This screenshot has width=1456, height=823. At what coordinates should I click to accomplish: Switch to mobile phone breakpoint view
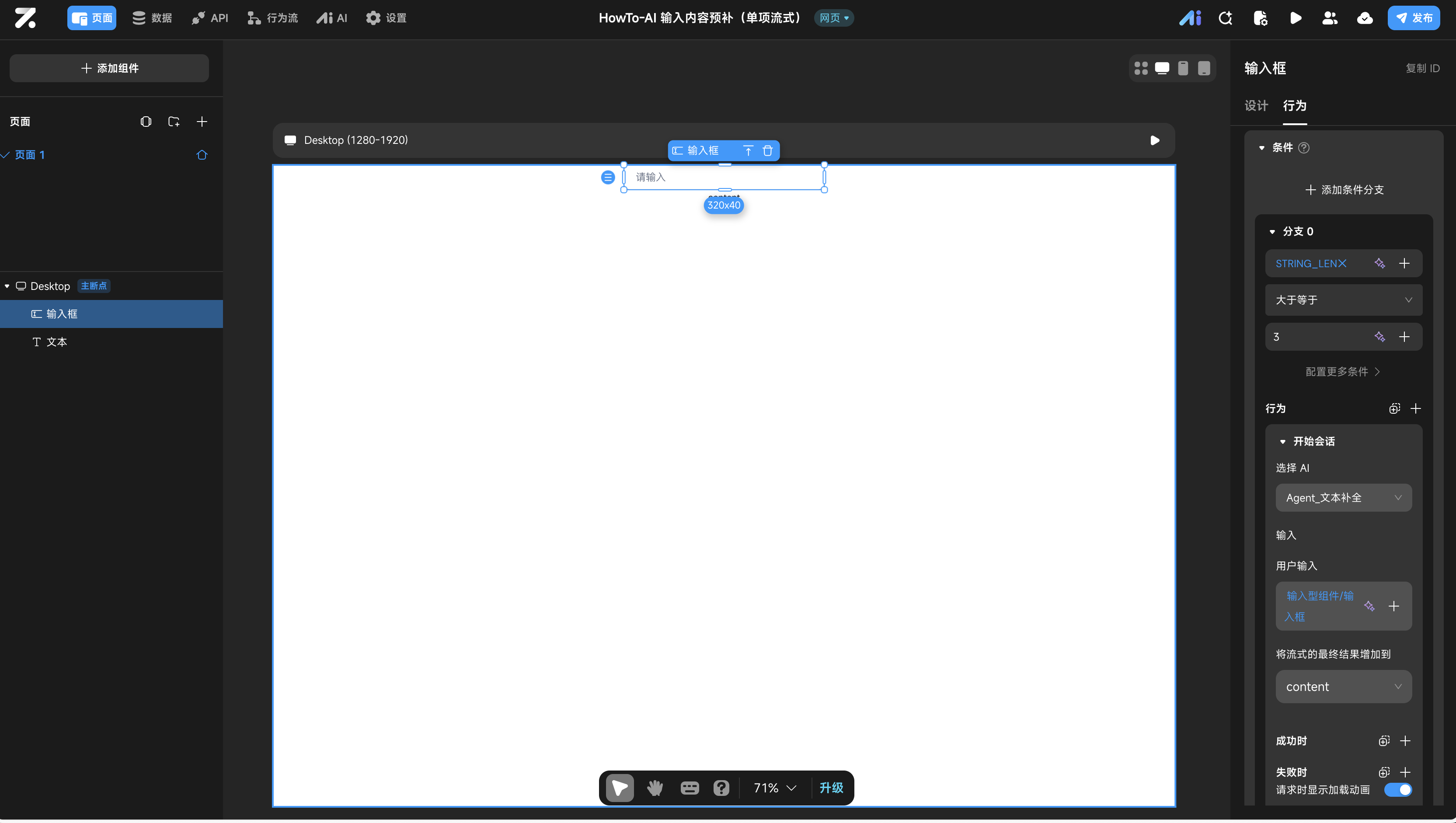coord(1183,68)
